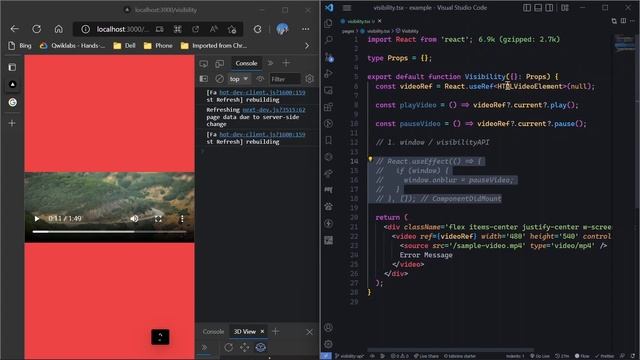Open VS Code Run and Debug view

329,74
